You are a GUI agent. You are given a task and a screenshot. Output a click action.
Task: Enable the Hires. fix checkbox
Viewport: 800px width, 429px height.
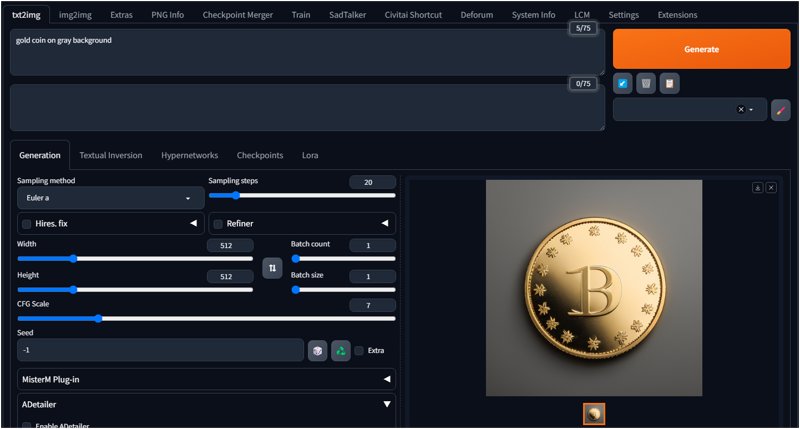tap(27, 224)
